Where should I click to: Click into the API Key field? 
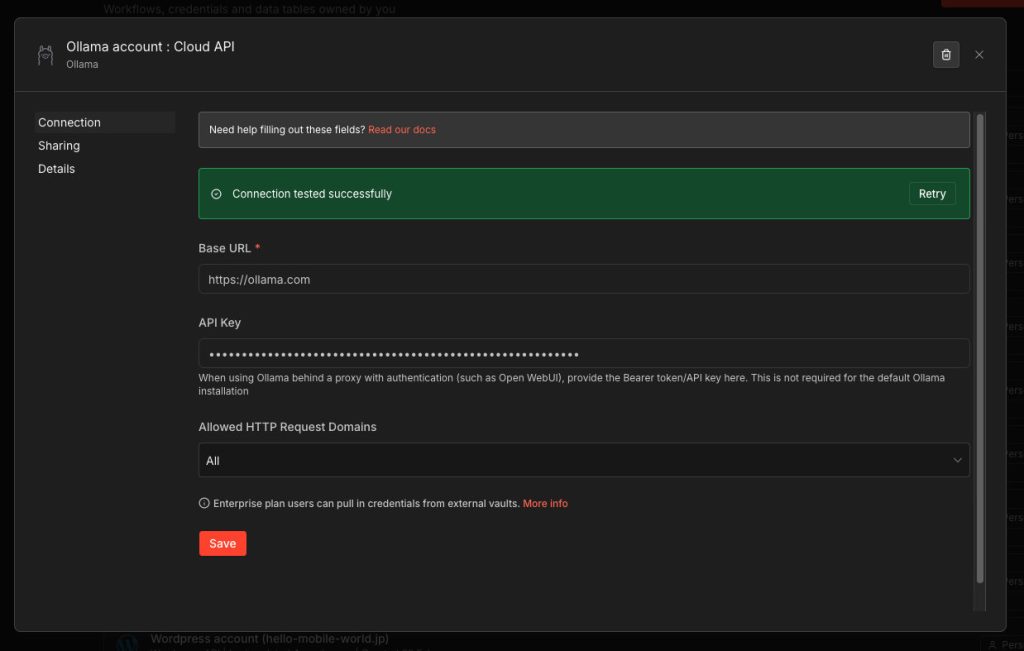[x=583, y=354]
